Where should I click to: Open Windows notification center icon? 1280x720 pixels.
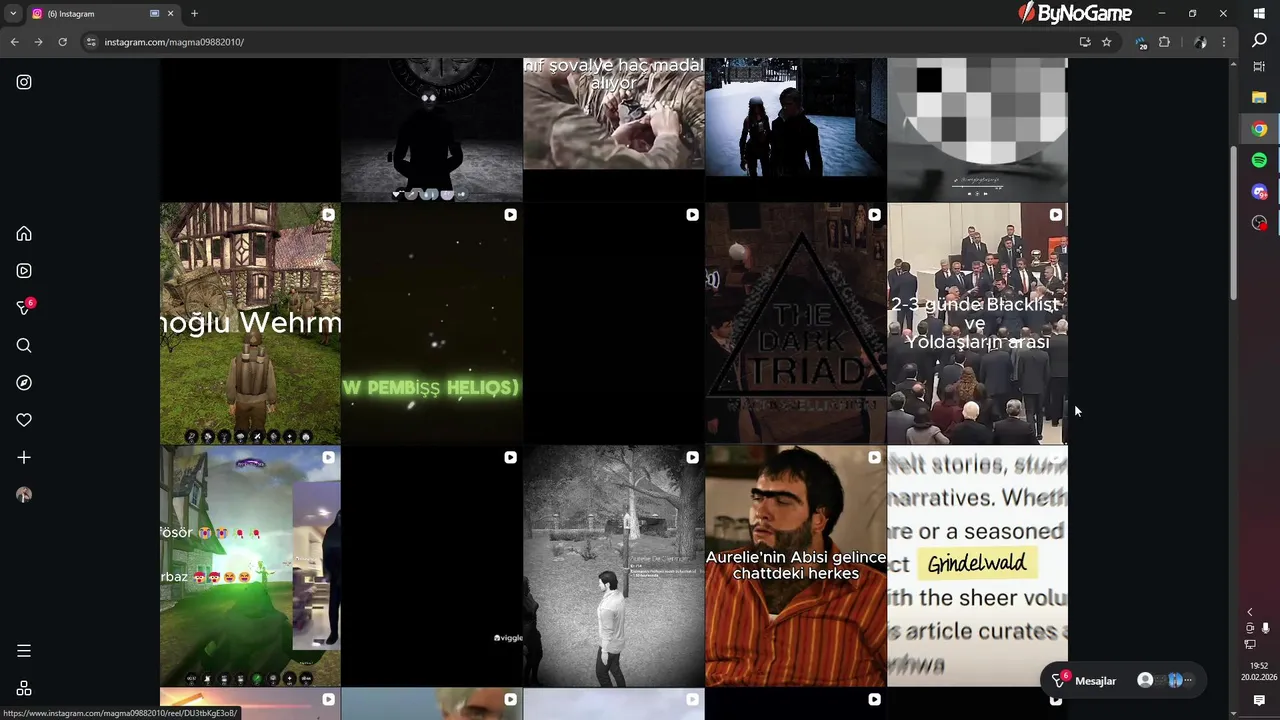click(1259, 701)
